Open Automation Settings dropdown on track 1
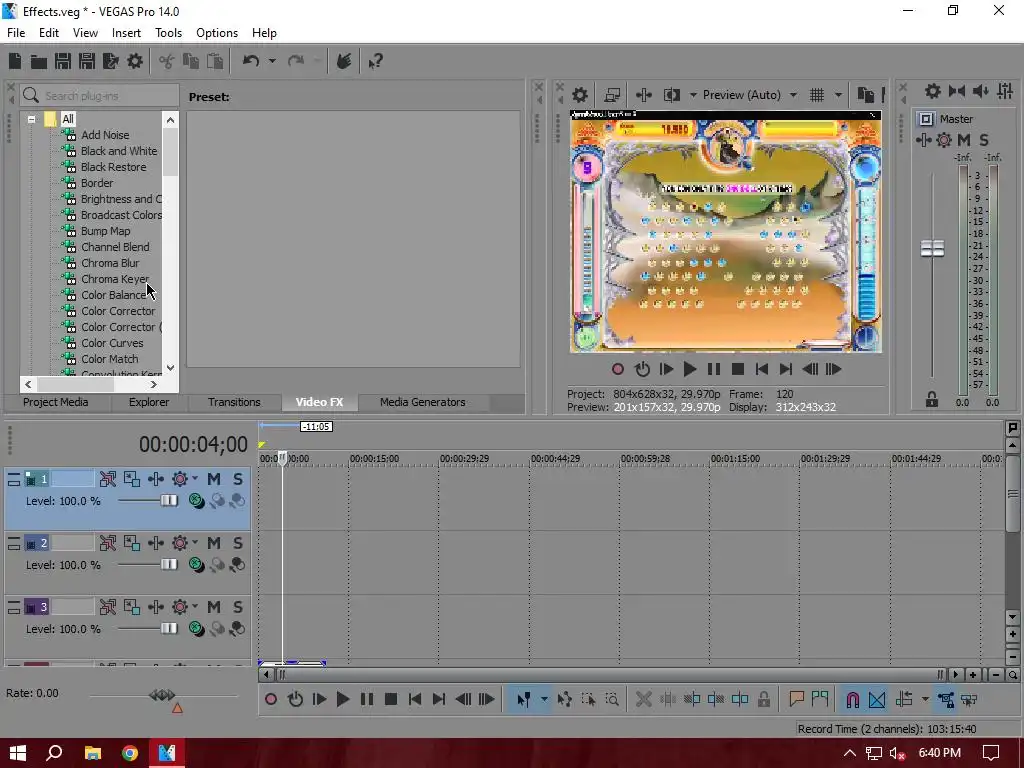The image size is (1024, 768). tap(195, 479)
